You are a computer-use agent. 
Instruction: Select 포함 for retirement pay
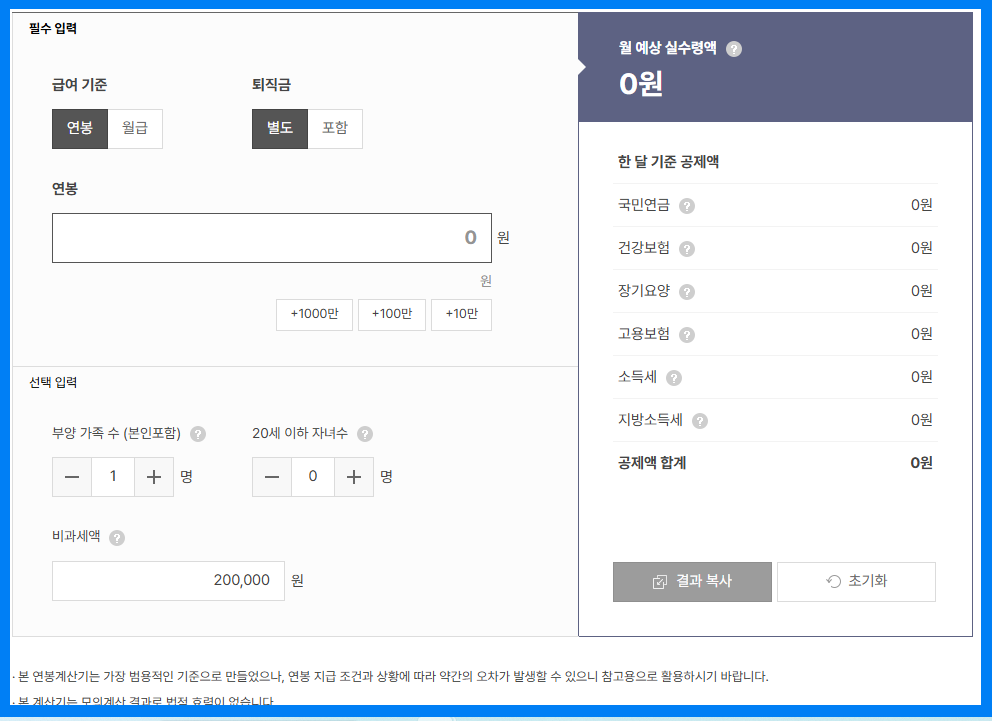click(x=336, y=128)
